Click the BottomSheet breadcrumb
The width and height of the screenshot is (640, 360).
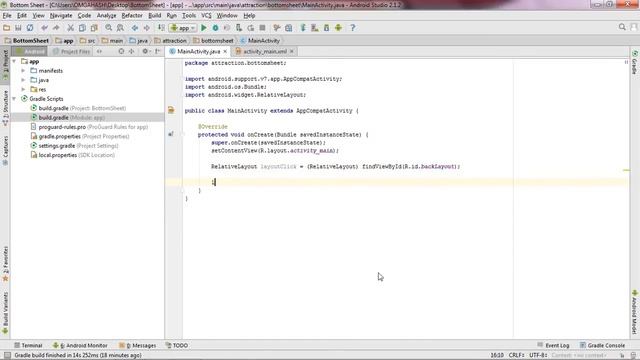tap(27, 40)
